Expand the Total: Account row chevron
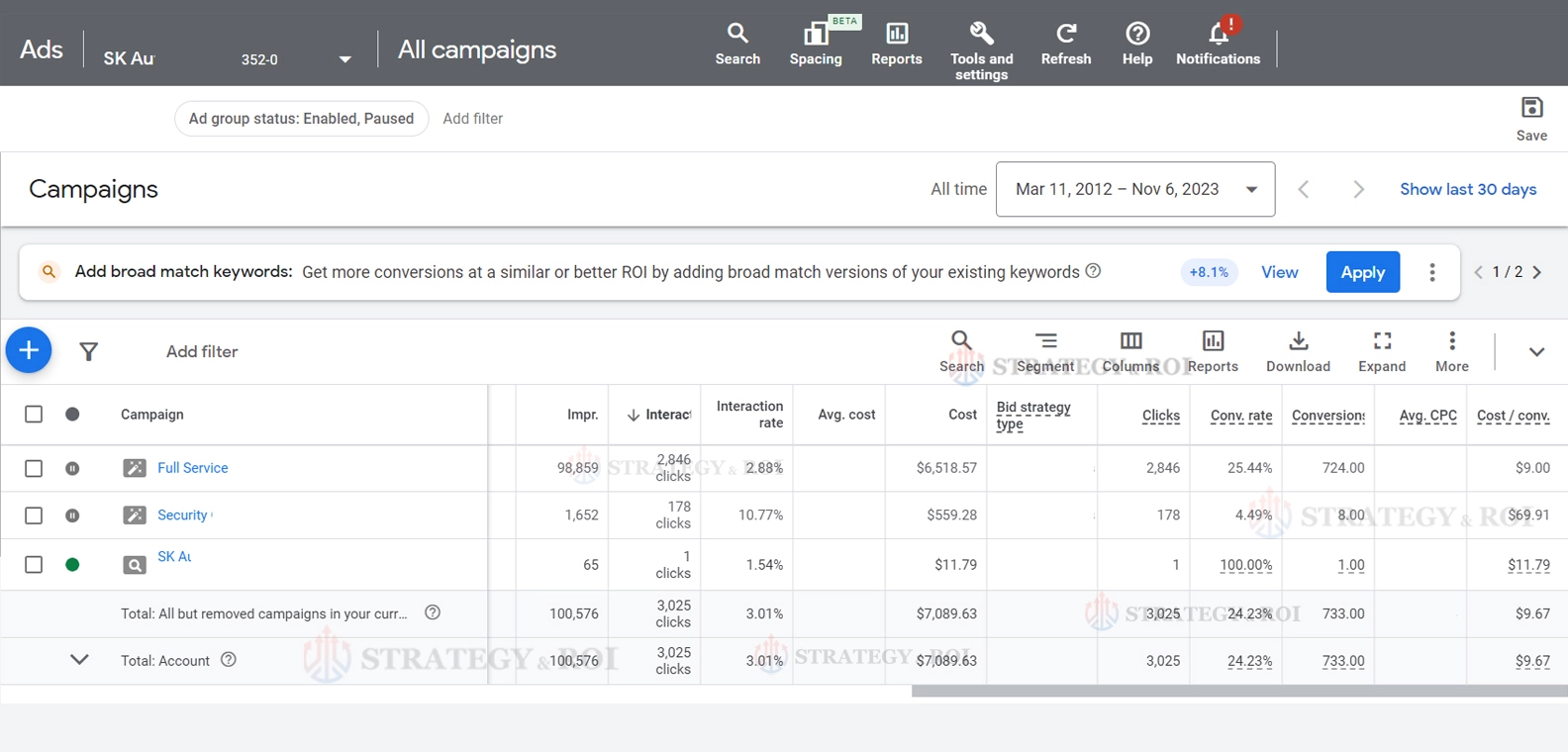This screenshot has width=1568, height=752. [x=79, y=660]
